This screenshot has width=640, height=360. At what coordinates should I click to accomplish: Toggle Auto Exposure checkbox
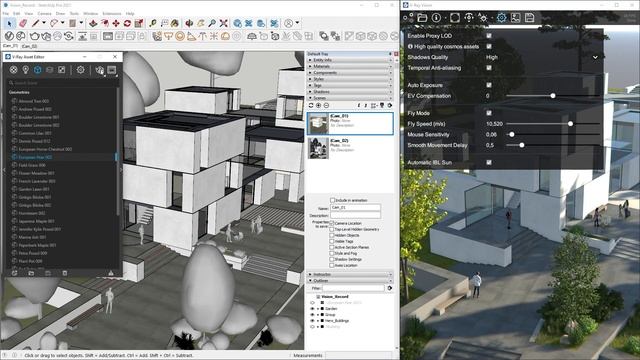click(489, 85)
